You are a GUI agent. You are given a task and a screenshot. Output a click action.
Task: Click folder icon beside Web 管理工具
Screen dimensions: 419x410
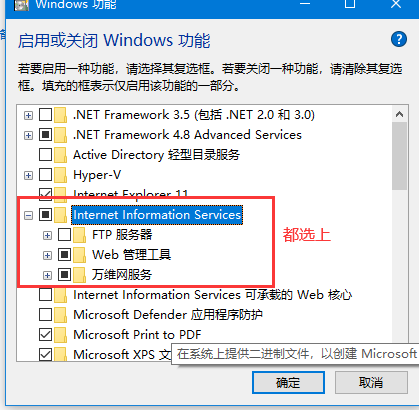click(79, 255)
